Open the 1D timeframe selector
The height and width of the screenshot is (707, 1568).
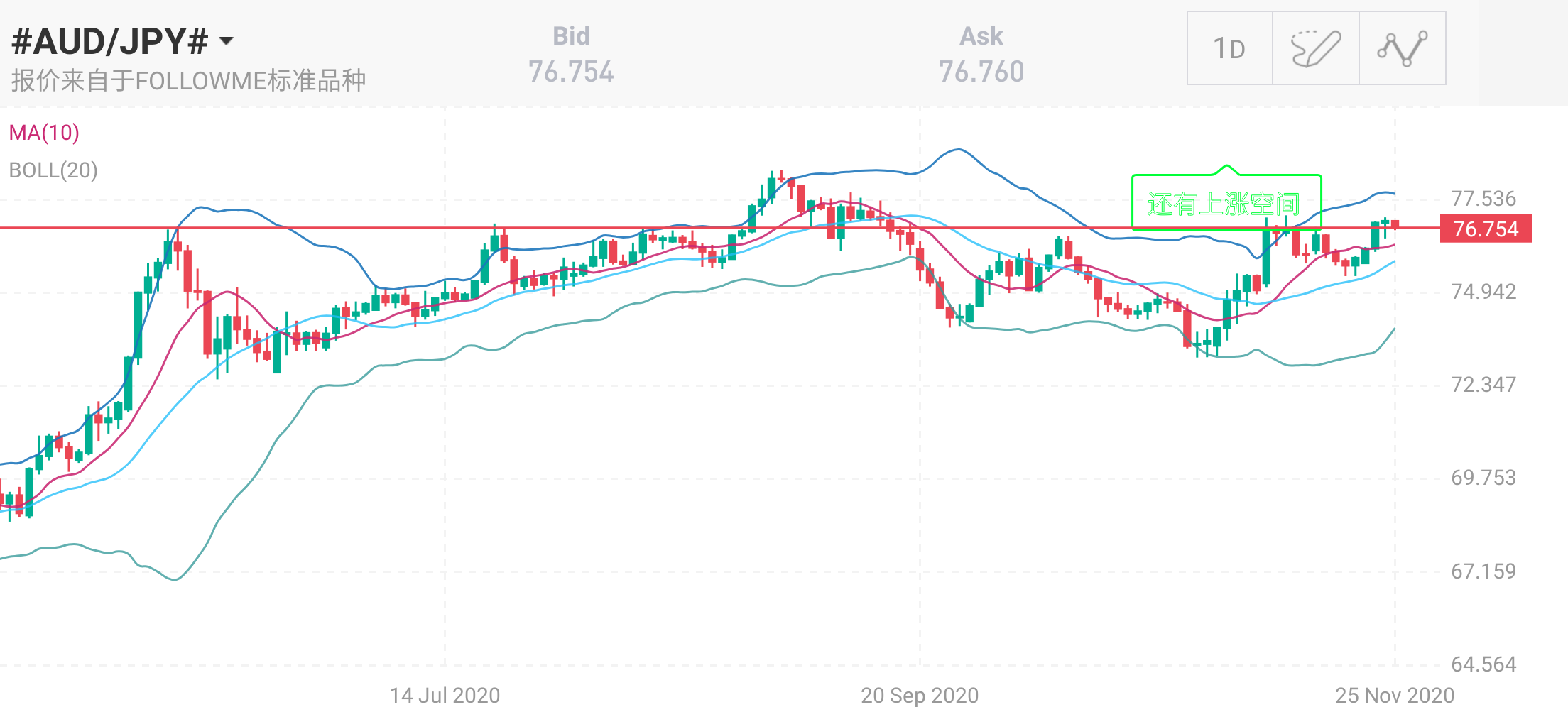[1229, 48]
